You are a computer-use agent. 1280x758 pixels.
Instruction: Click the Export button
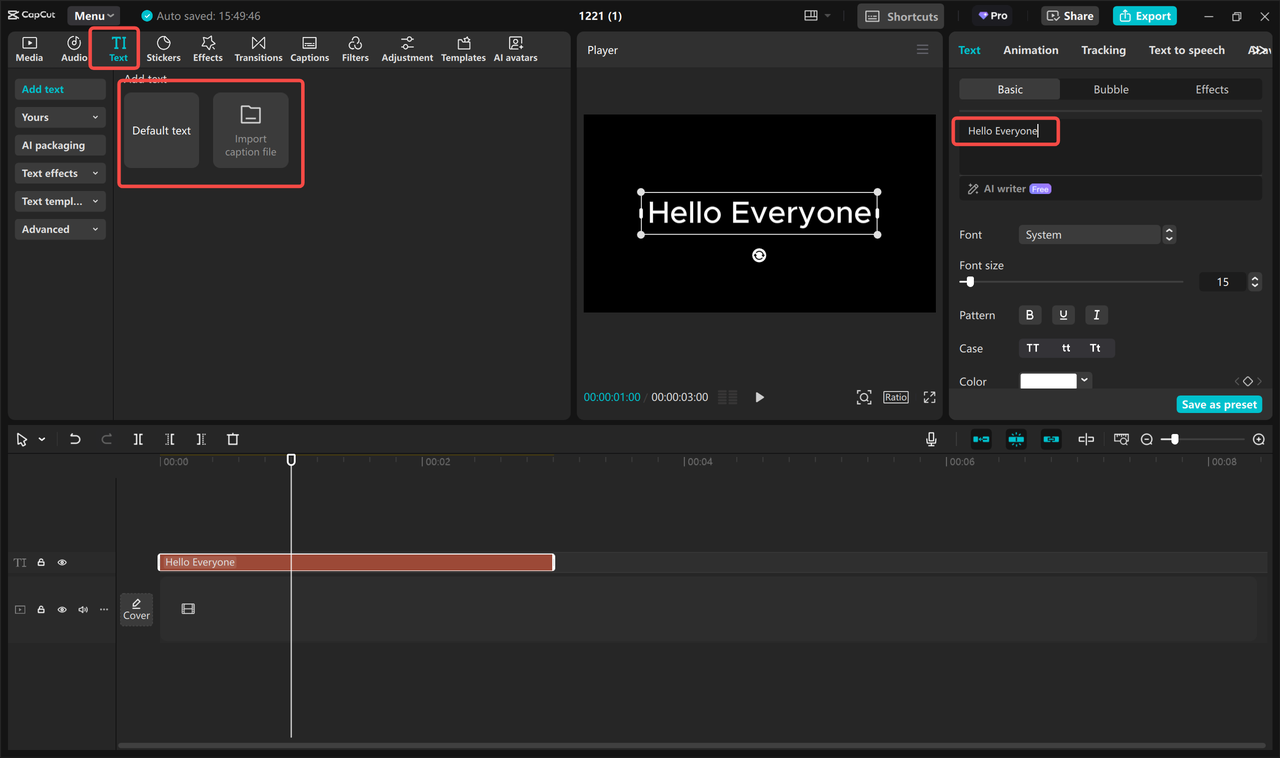[1144, 15]
